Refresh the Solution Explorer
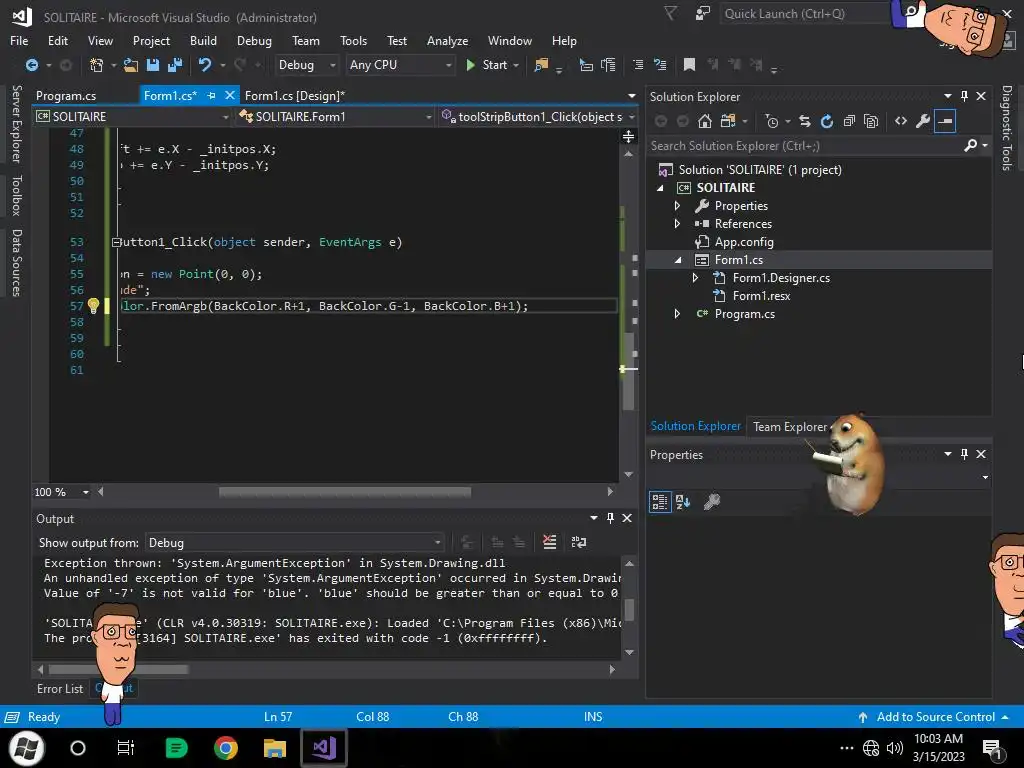Image resolution: width=1024 pixels, height=768 pixels. [x=827, y=121]
